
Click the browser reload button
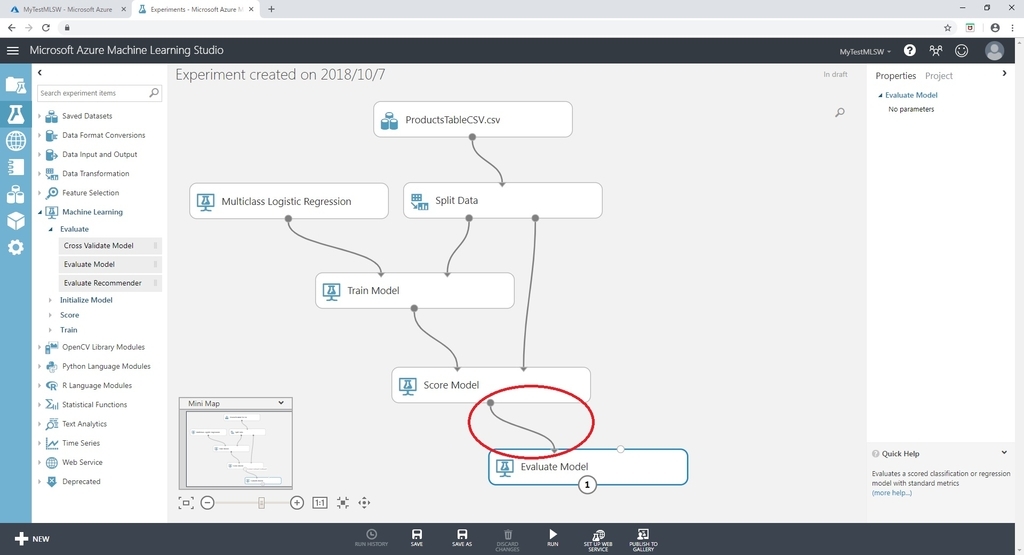click(x=46, y=27)
